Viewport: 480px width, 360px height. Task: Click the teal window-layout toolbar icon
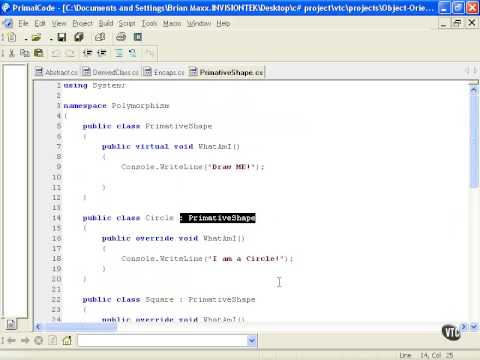pos(138,37)
